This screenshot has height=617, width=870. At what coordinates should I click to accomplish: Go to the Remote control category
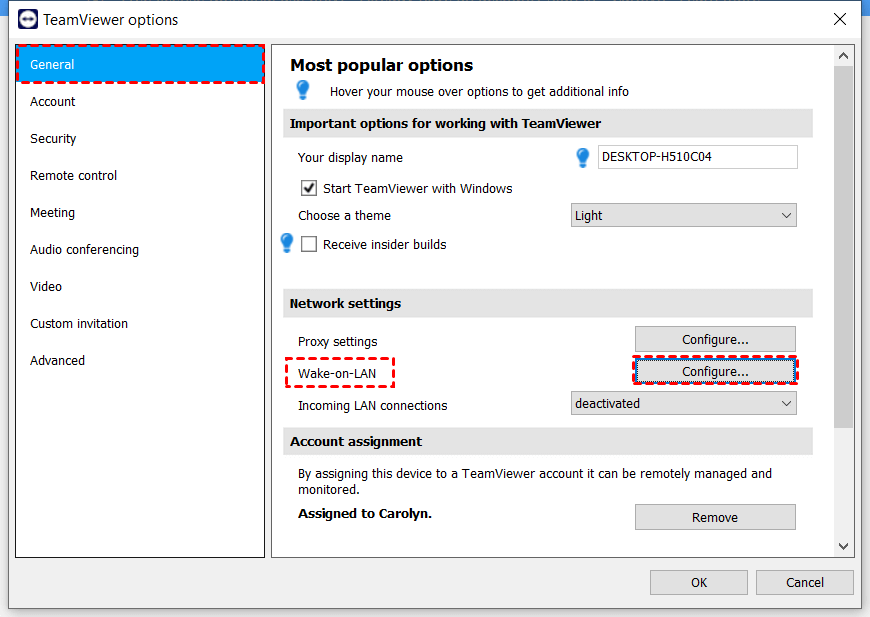coord(73,176)
